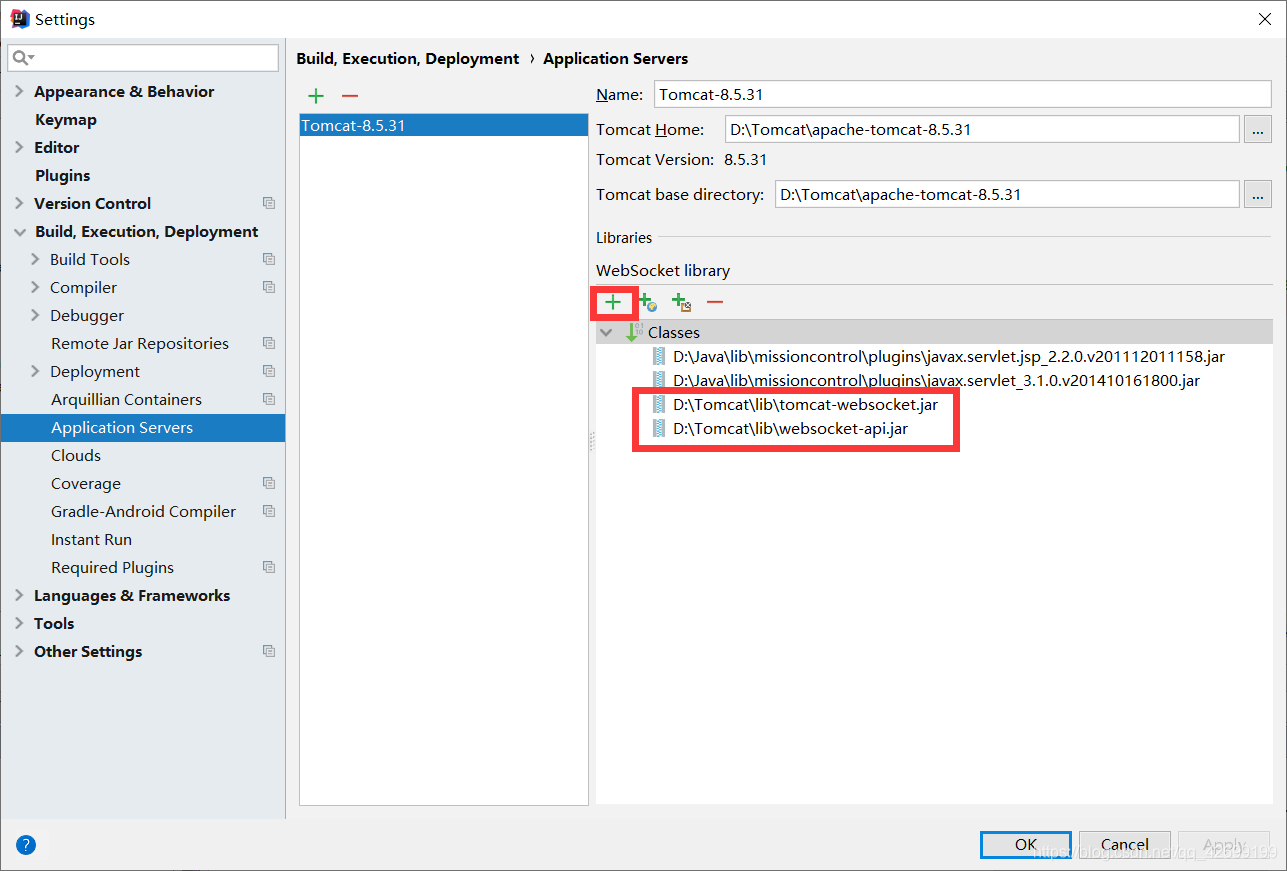
Task: Expand the Tools section
Action: [19, 623]
